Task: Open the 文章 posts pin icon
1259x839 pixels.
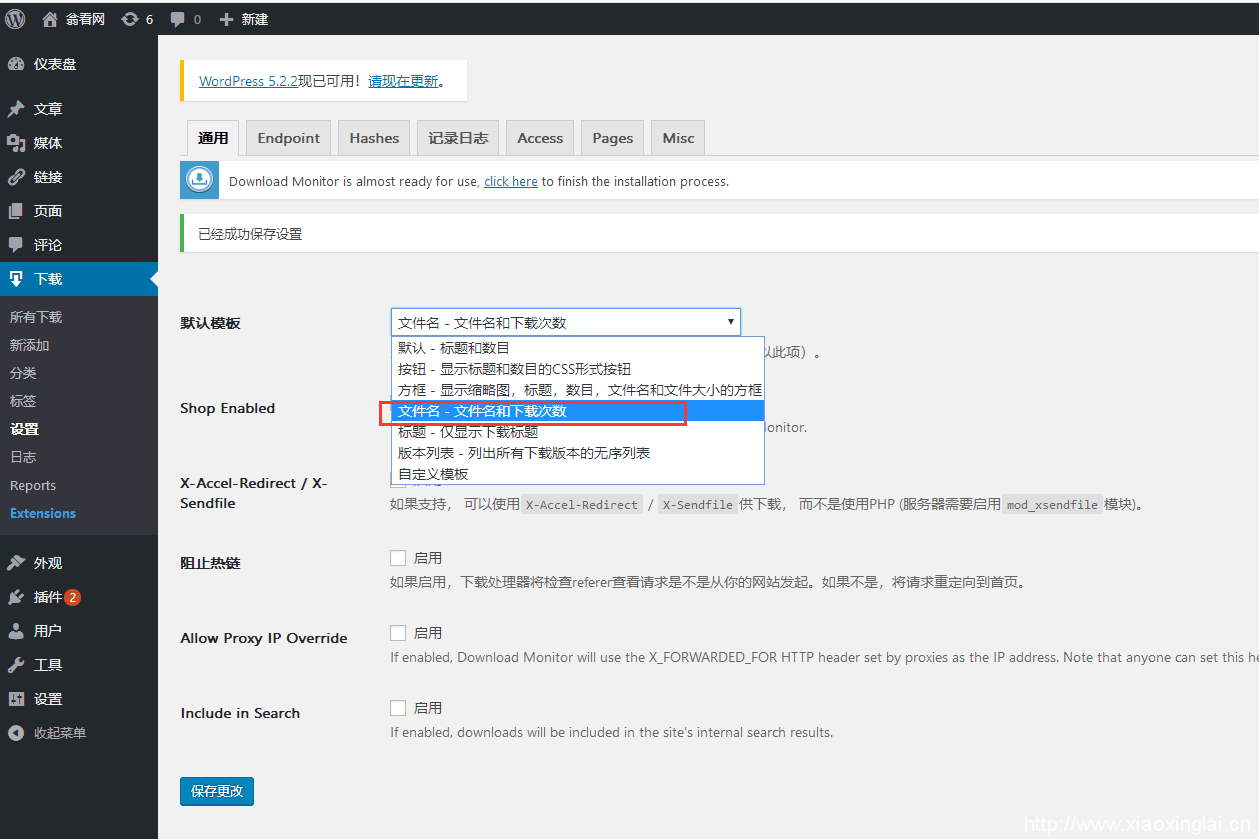Action: 16,109
